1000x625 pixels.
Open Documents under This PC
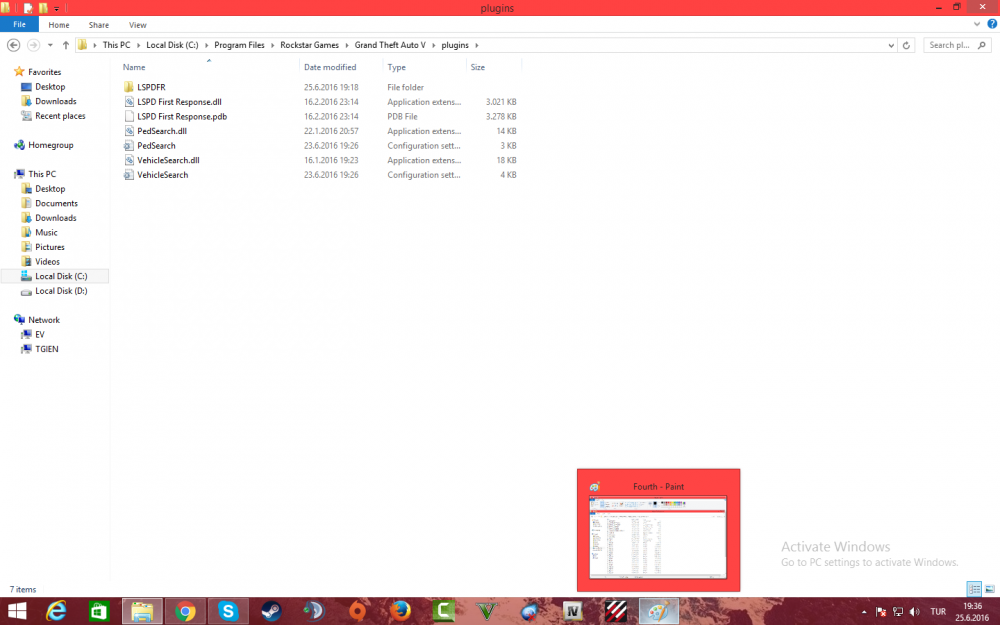(56, 203)
